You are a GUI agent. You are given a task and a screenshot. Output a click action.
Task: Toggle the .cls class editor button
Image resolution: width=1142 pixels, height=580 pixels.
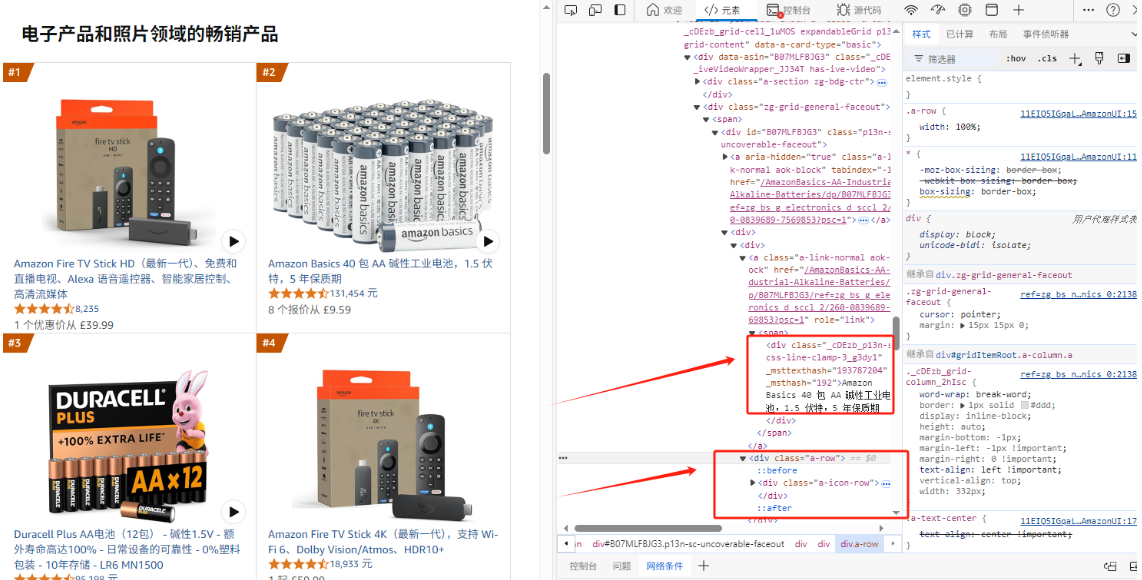point(1047,59)
